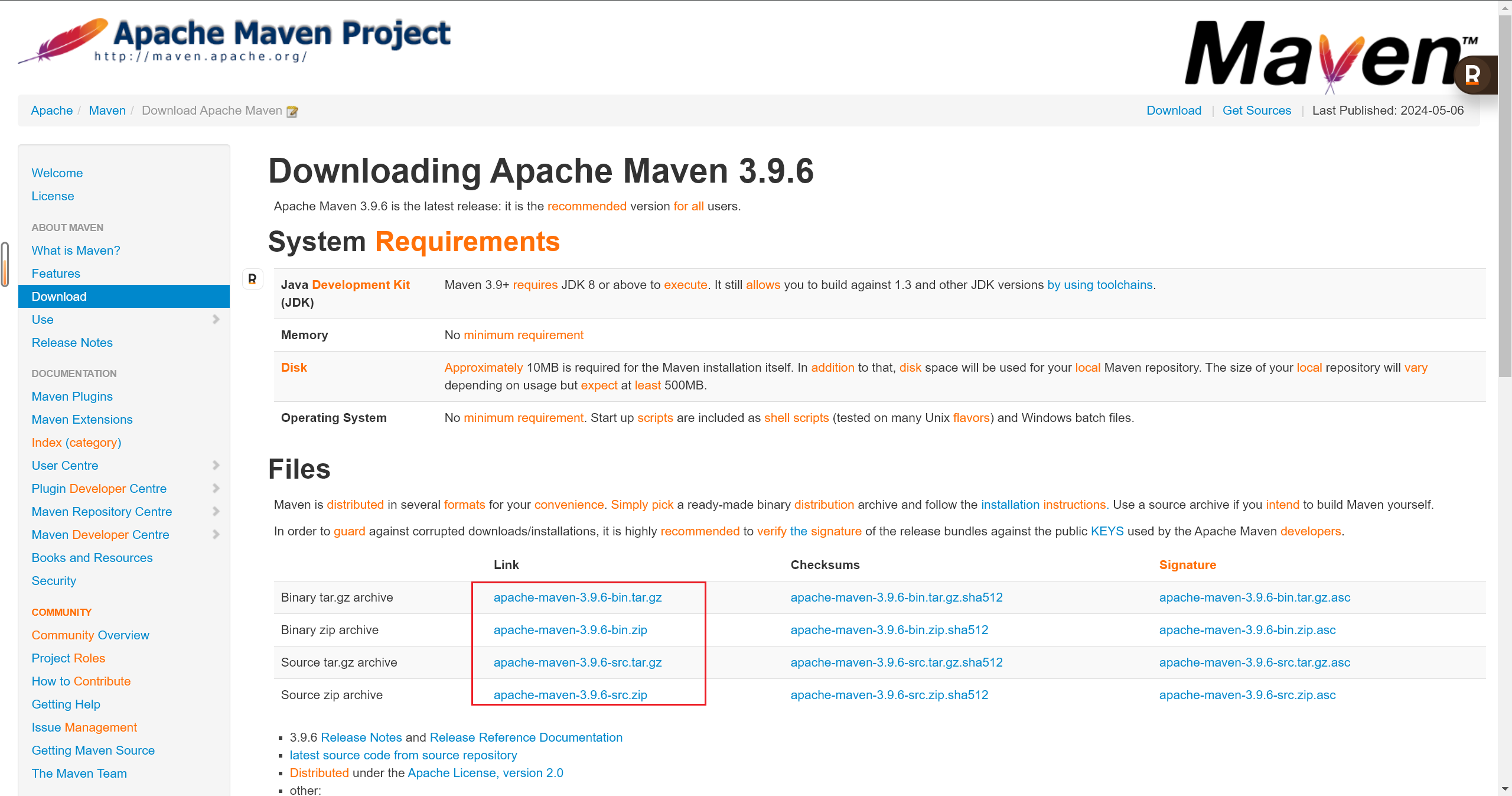Open apache-maven-3.9.6-src.zip.asc signature

pyautogui.click(x=1247, y=695)
